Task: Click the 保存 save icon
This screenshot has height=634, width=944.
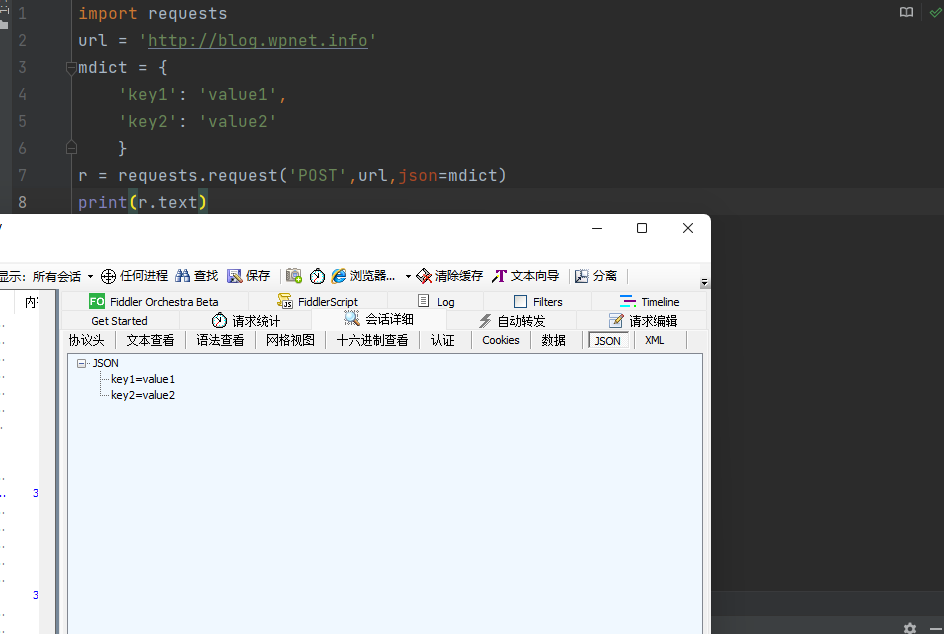Action: [234, 276]
